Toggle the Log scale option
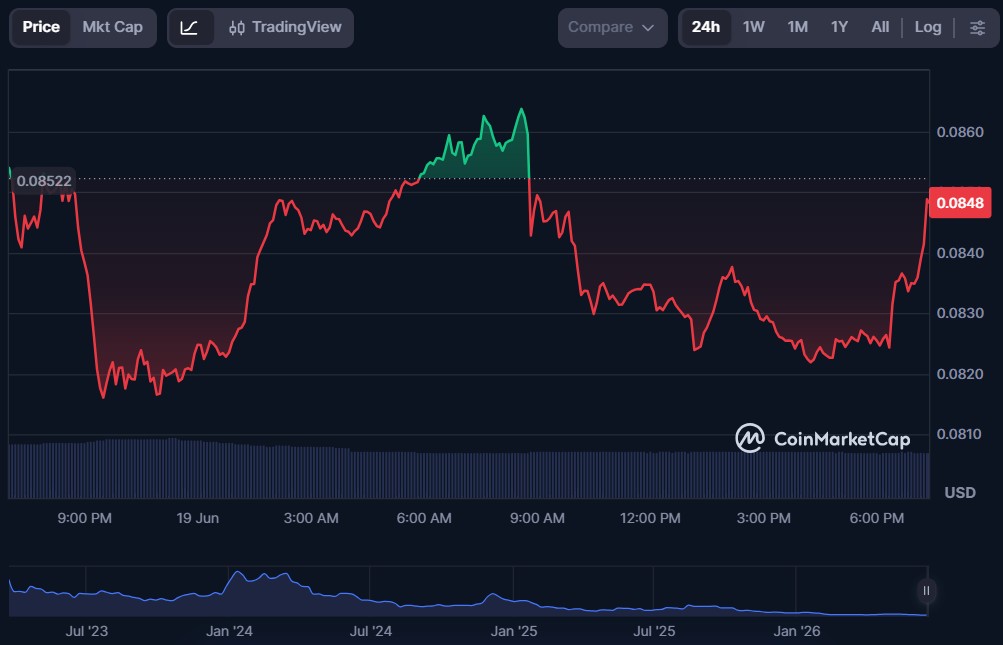 tap(928, 28)
